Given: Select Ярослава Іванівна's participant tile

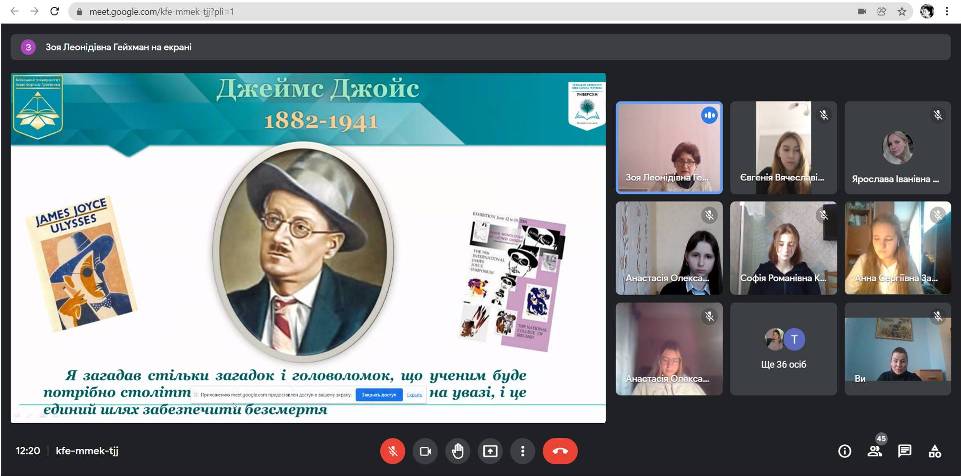Looking at the screenshot, I should pos(898,148).
